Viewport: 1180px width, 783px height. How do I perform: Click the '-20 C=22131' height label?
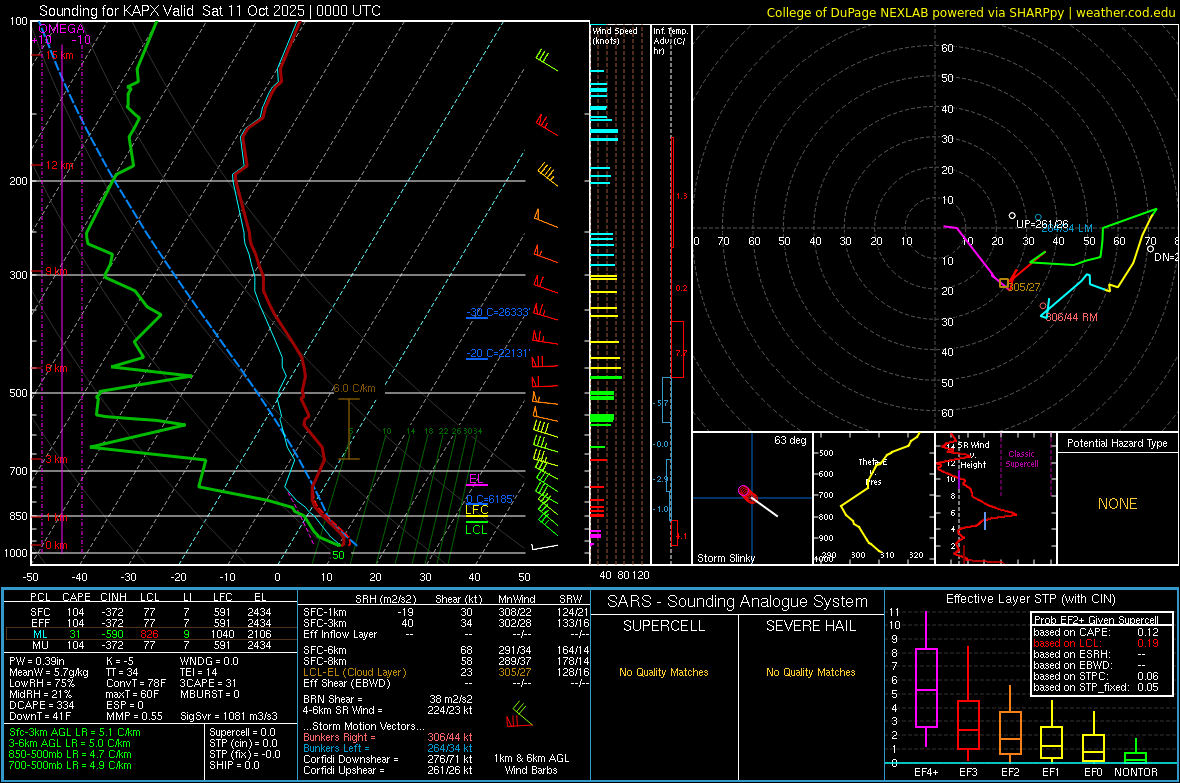click(x=497, y=353)
